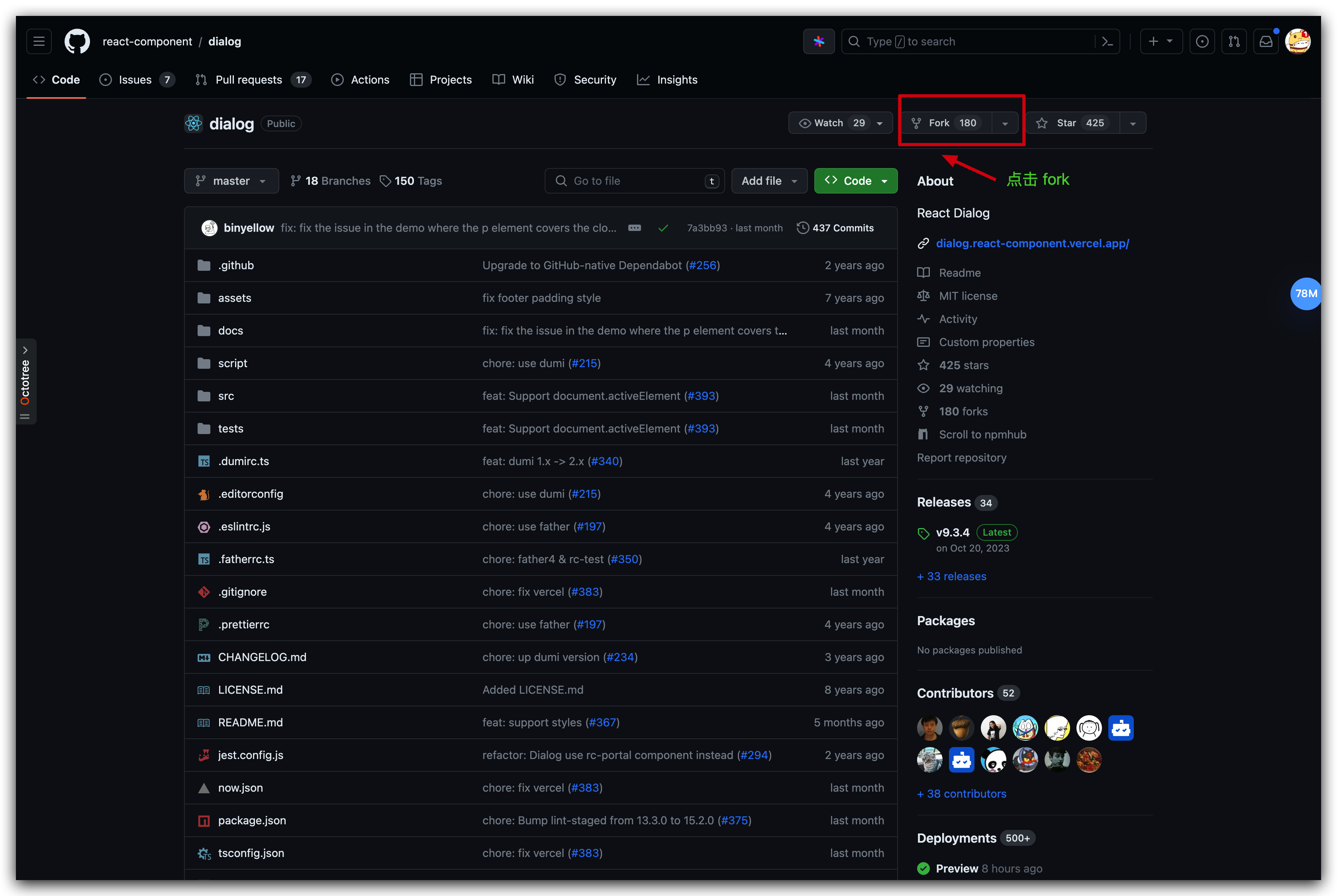Expand the Octotree sidebar panel

(25, 350)
